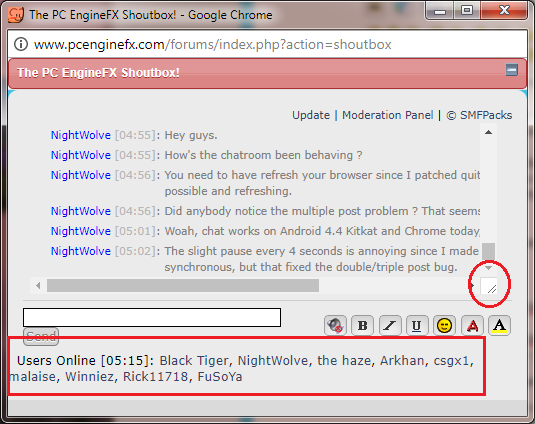Image resolution: width=535 pixels, height=424 pixels.
Task: Open the © SMFPacks link
Action: (x=479, y=115)
